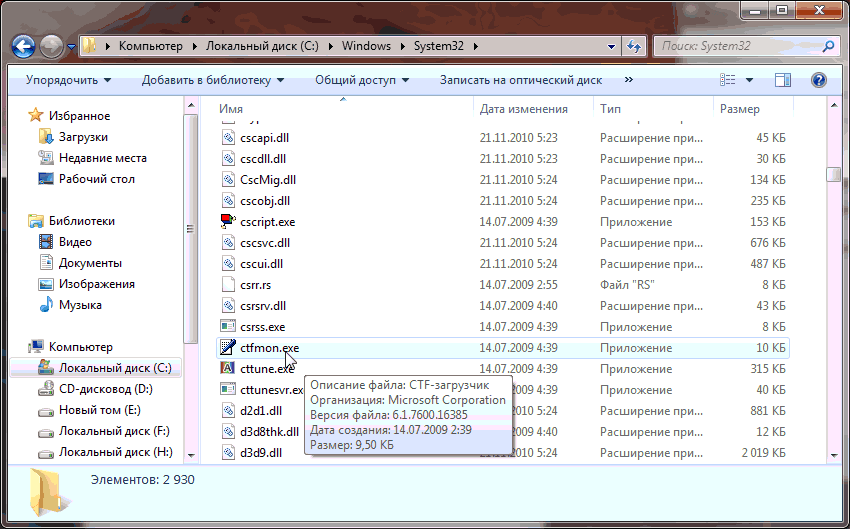
Task: Open the Общий доступ menu
Action: (362, 80)
